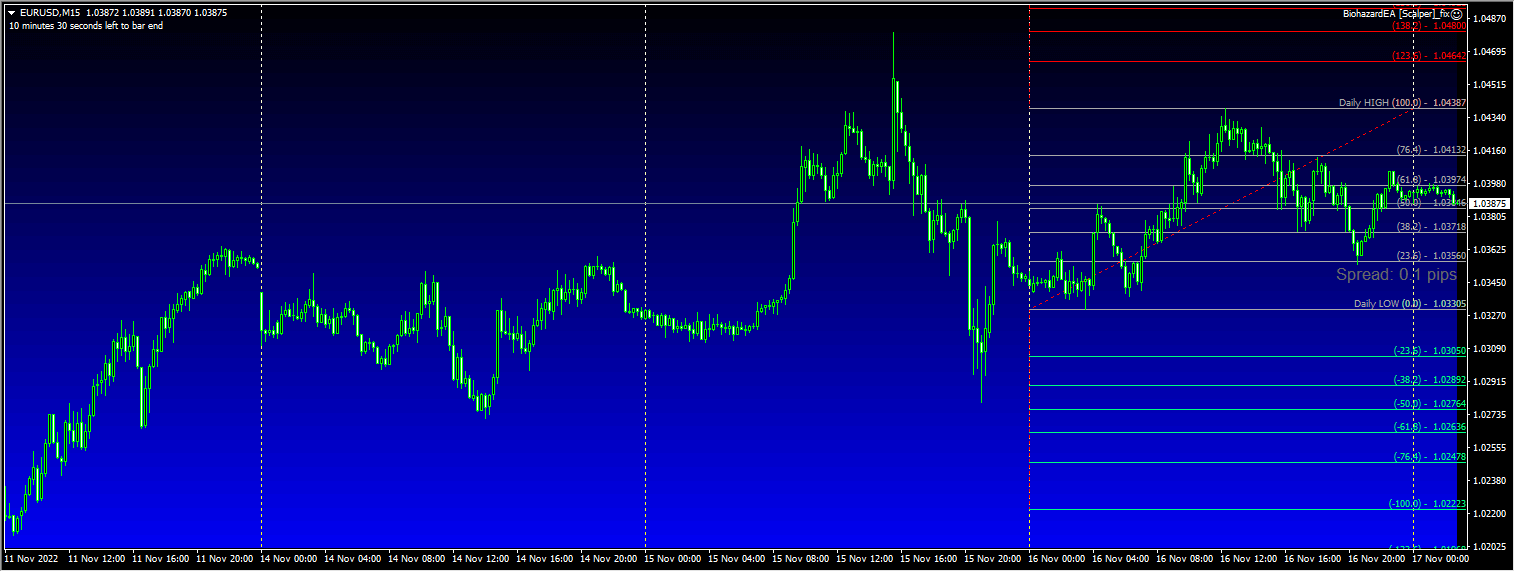Click the 16 Nov 08:00 time axis label
Viewport: 1515px width, 572px height.
[1186, 559]
